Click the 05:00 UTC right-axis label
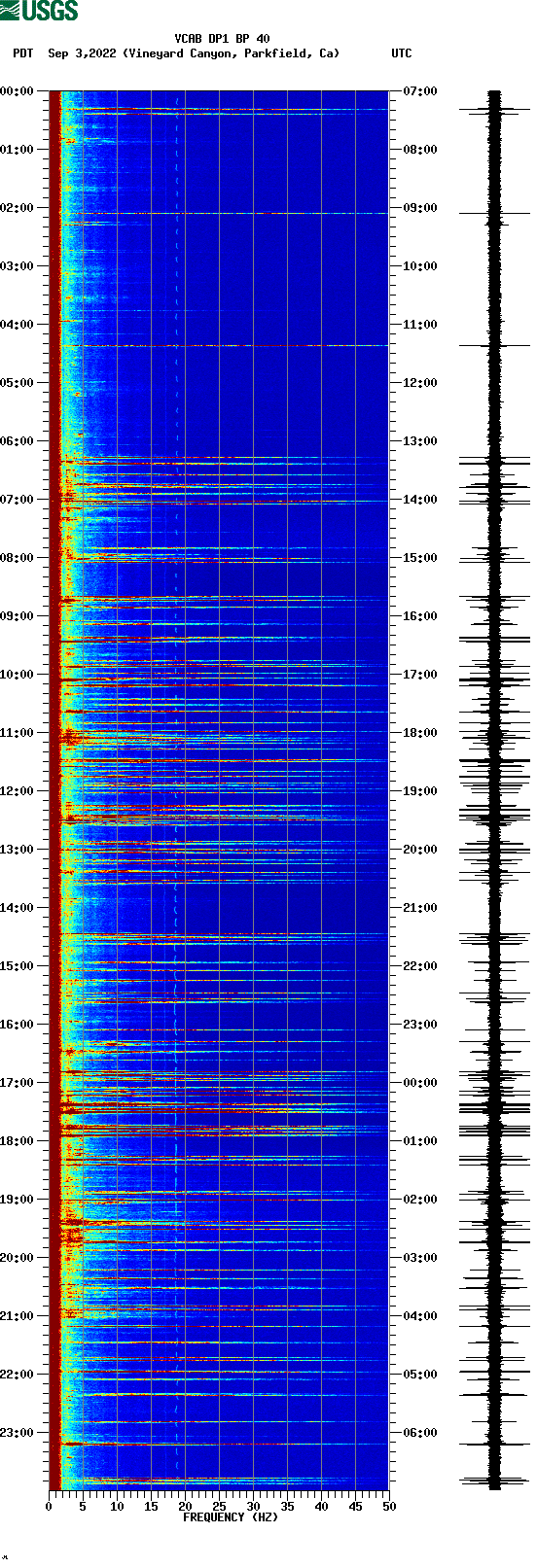Screen dimensions: 537x1568 420,1375
